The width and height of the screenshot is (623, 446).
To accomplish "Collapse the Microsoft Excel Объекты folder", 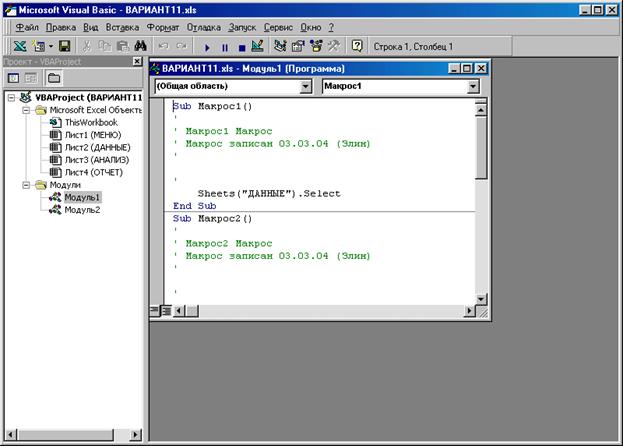I will click(26, 110).
